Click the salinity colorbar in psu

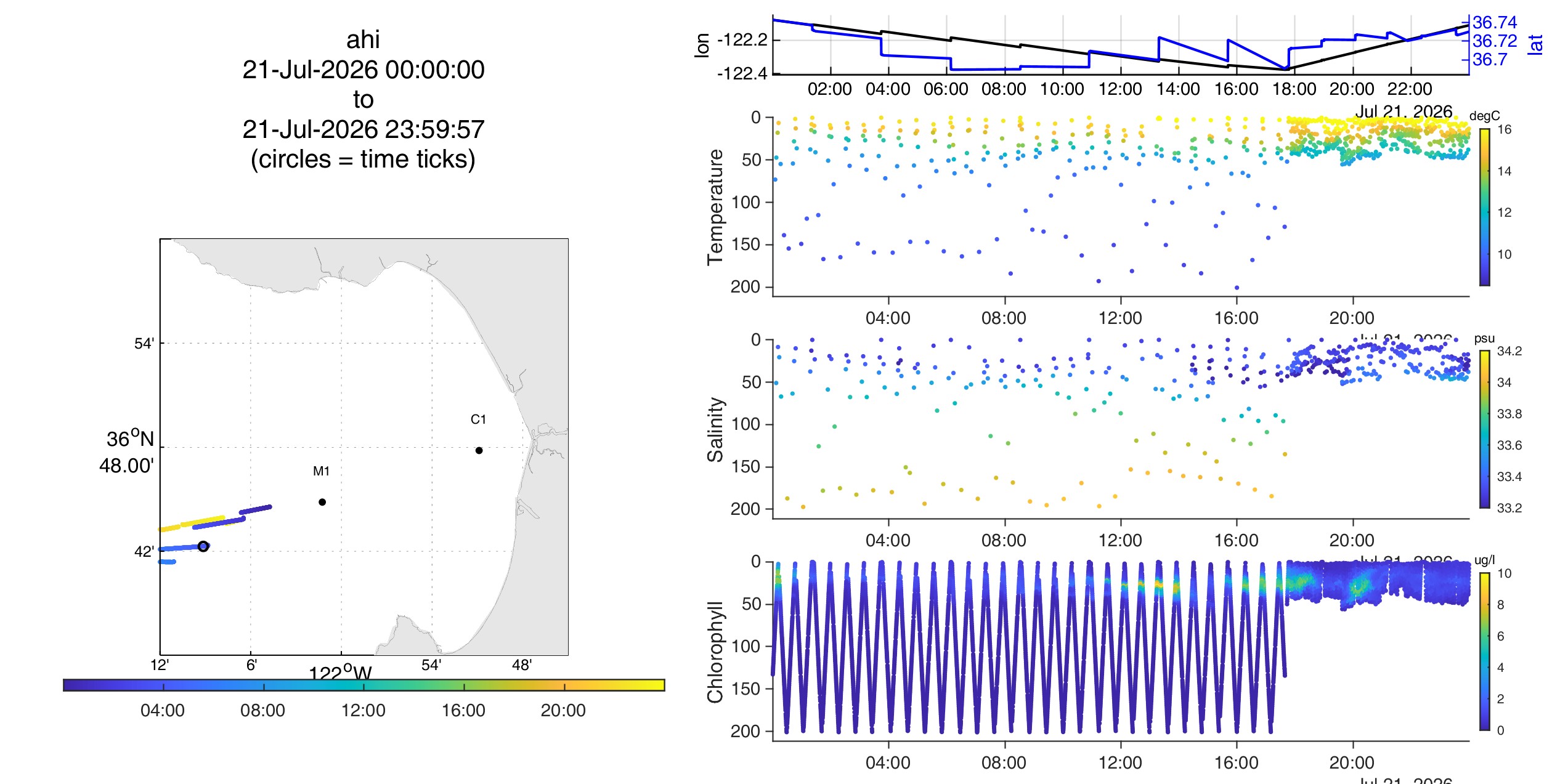1485,429
